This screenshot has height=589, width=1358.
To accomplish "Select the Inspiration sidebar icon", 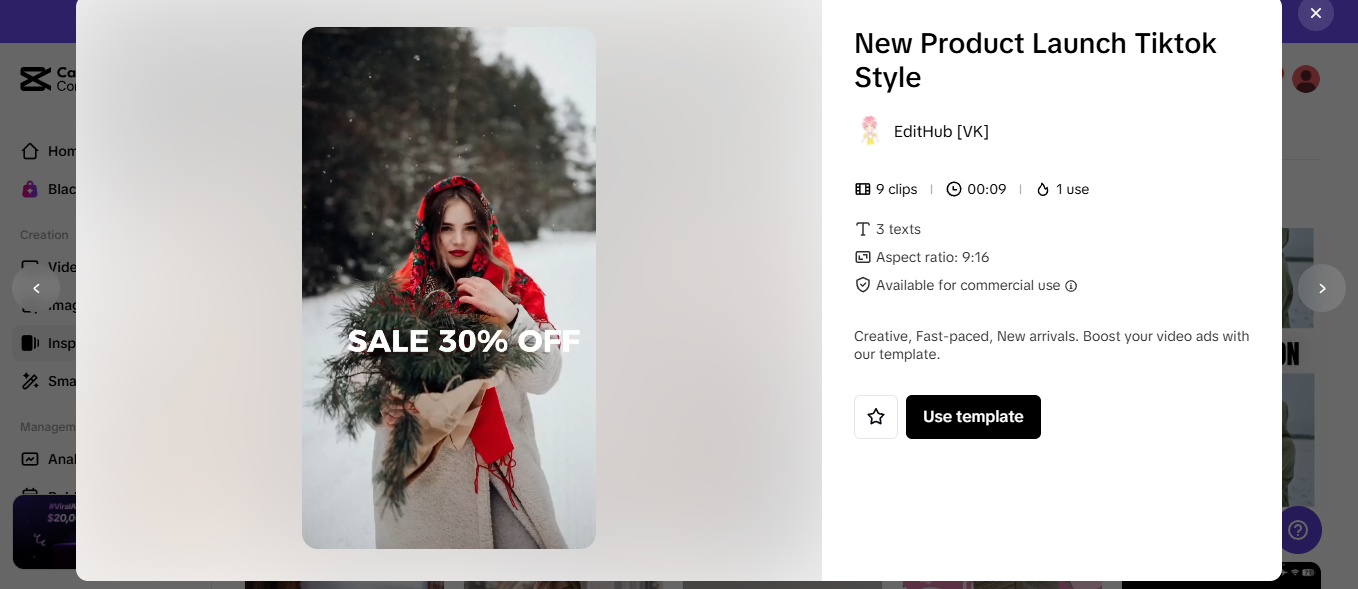I will click(x=30, y=343).
